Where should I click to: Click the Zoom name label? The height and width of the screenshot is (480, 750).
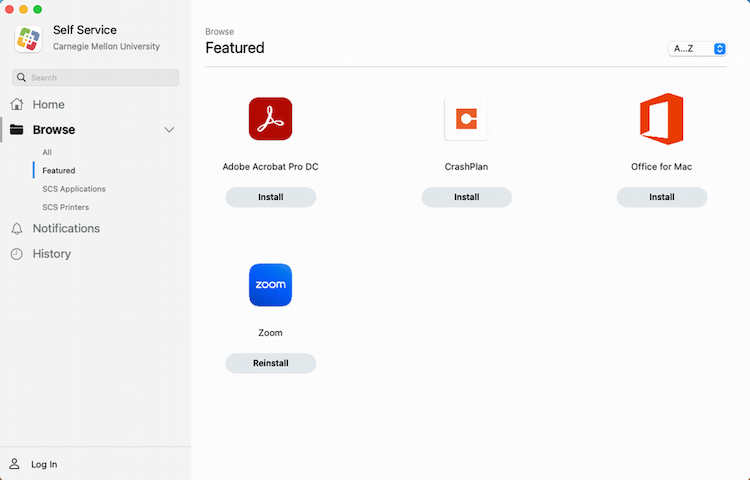(270, 333)
